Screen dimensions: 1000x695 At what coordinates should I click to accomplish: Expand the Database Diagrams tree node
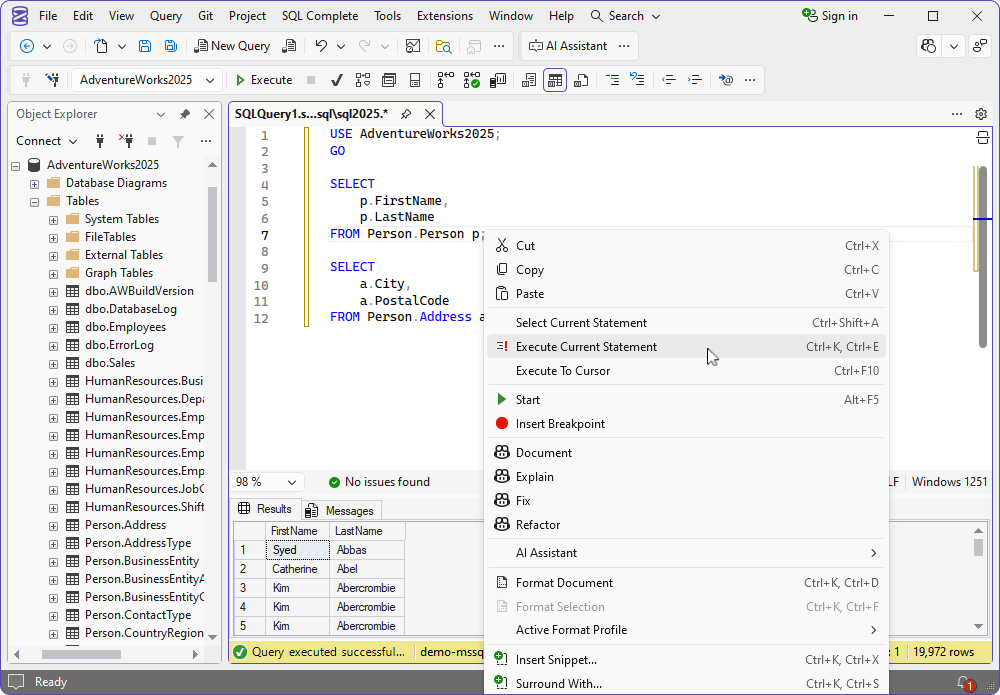click(34, 184)
